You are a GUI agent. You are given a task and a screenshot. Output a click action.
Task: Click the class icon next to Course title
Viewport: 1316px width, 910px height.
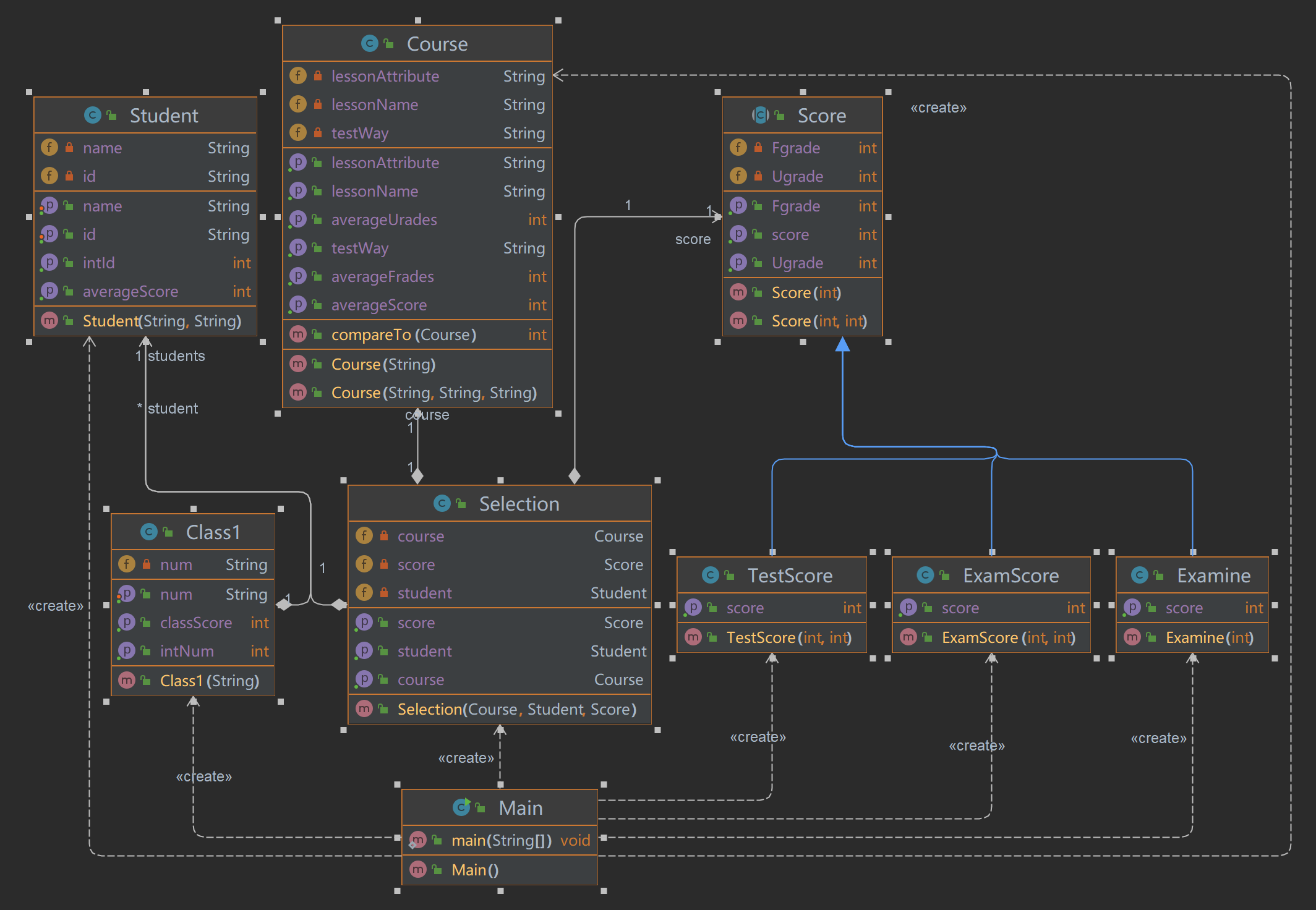[369, 43]
